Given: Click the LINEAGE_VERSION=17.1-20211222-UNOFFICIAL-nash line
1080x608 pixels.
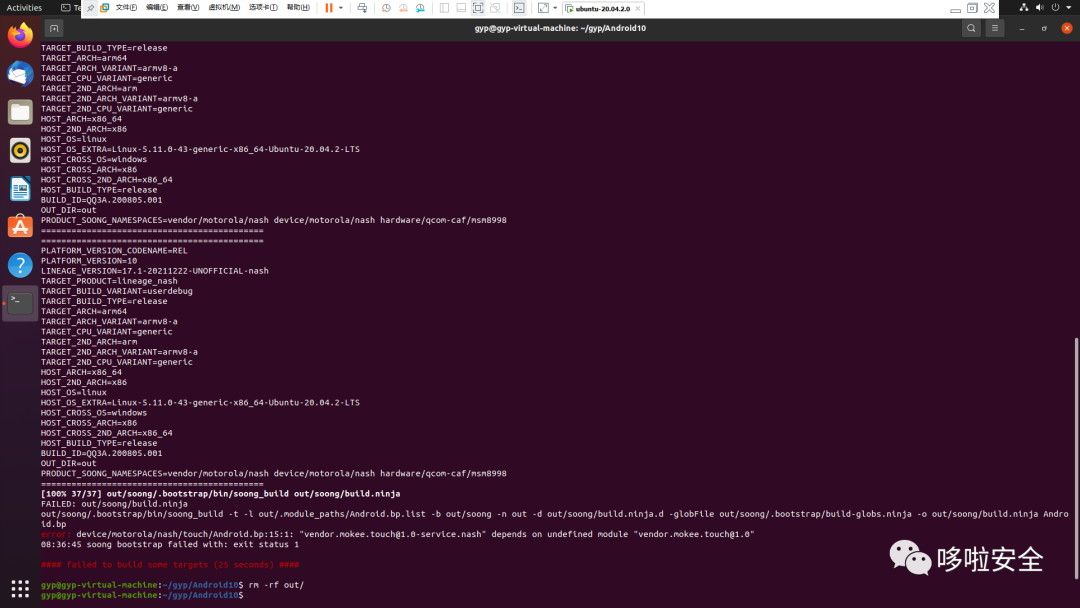Looking at the screenshot, I should [154, 271].
